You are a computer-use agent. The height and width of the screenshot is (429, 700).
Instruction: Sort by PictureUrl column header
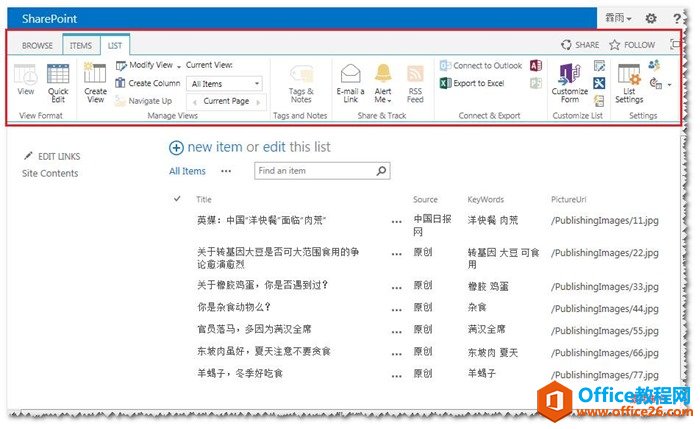[568, 199]
